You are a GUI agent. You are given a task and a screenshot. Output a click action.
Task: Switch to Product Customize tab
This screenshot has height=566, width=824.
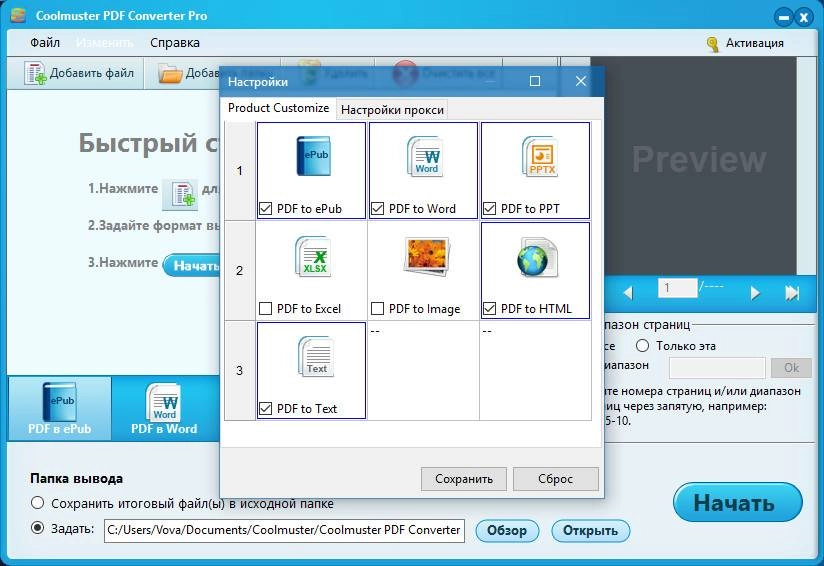click(278, 108)
